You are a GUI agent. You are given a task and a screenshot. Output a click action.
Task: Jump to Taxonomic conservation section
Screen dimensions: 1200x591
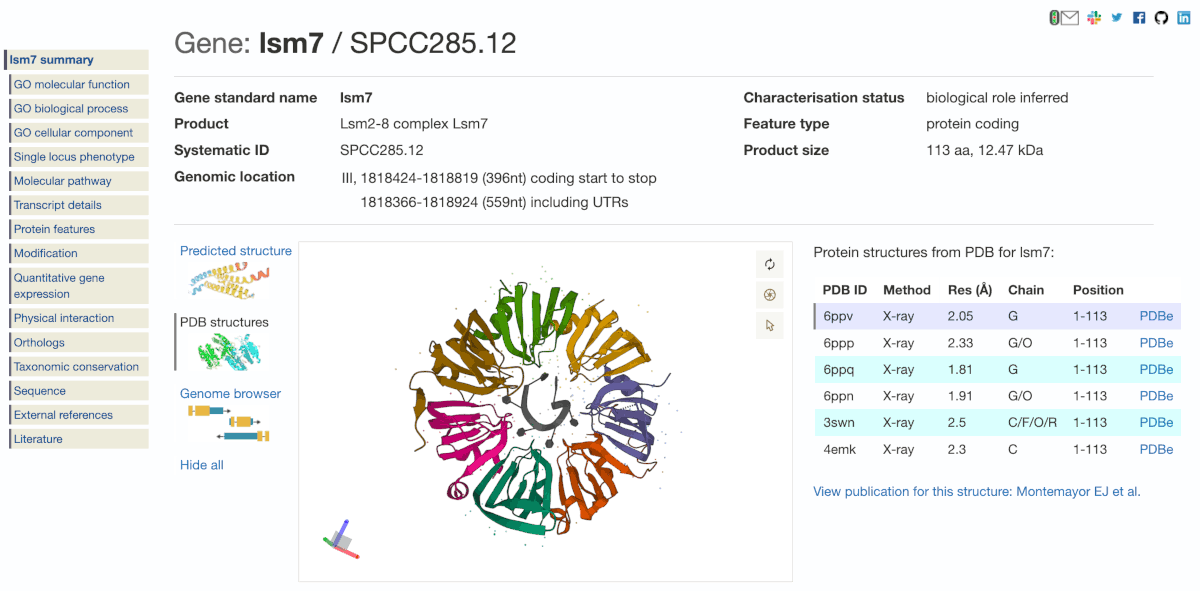(x=77, y=367)
